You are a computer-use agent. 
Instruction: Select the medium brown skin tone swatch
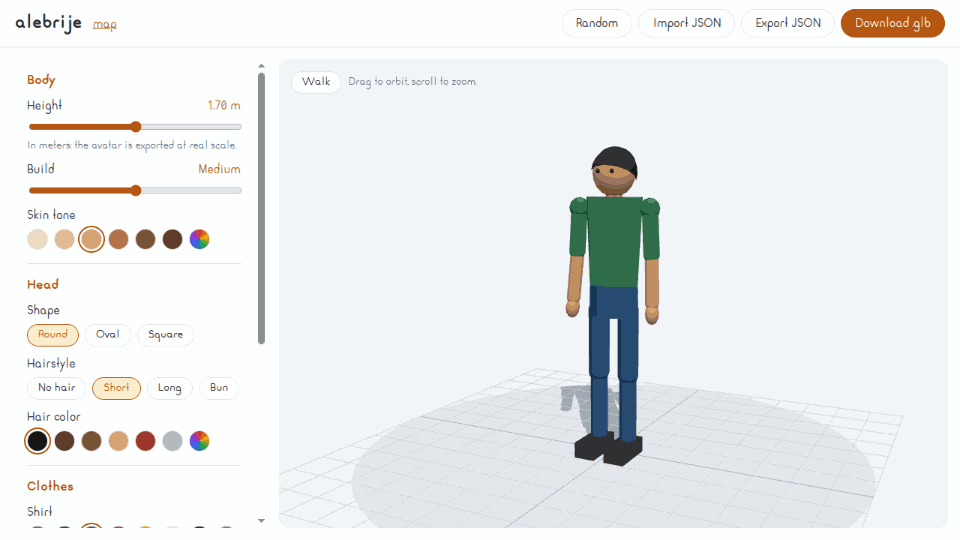(x=118, y=239)
